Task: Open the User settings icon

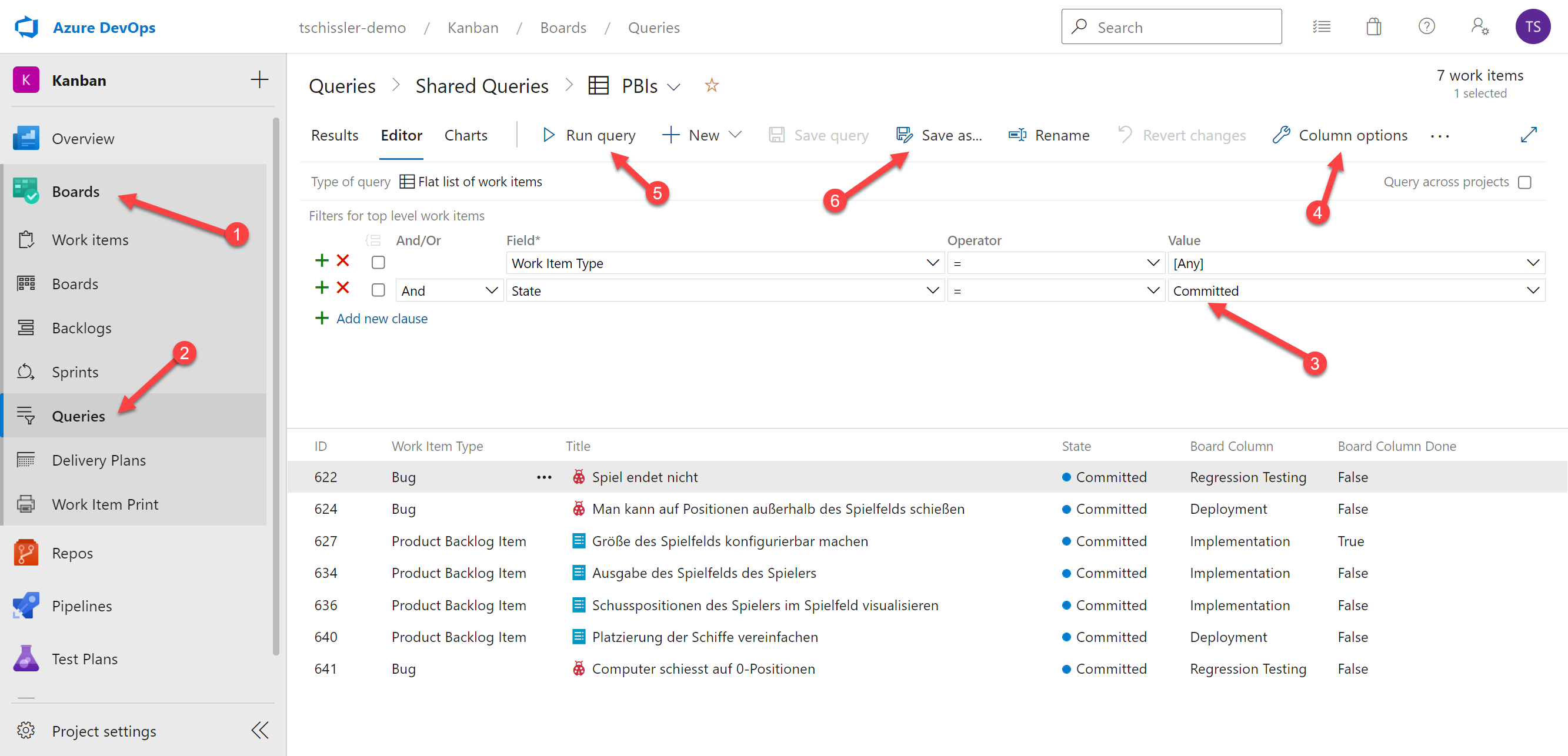Action: point(1480,27)
